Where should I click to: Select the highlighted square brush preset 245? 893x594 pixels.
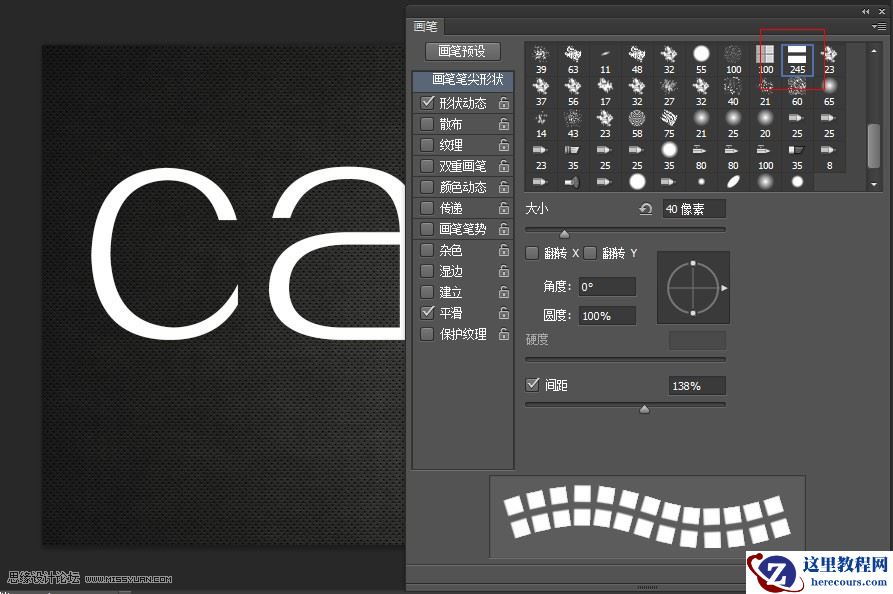796,55
